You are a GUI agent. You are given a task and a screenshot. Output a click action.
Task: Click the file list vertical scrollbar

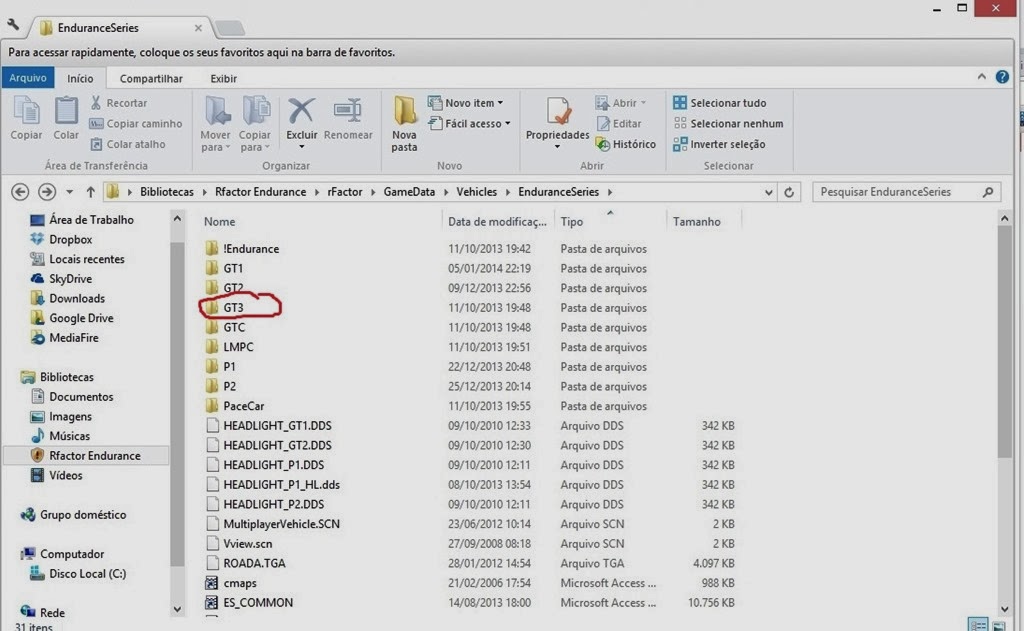tap(1004, 342)
